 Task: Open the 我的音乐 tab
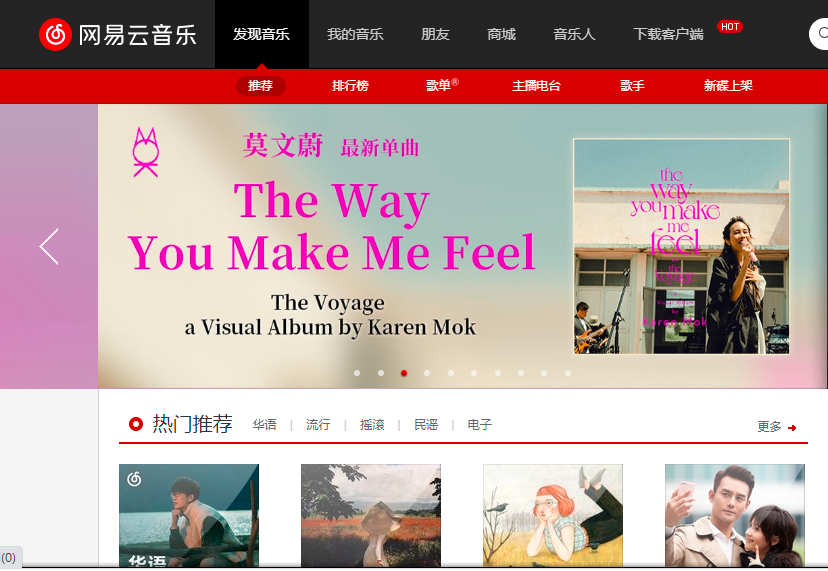pos(355,34)
